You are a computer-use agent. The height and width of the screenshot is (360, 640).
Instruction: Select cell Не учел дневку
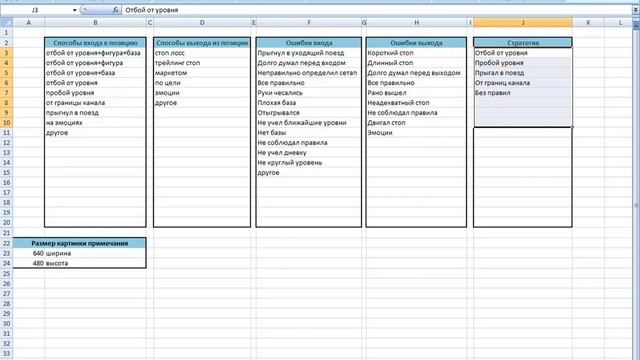tap(309, 153)
